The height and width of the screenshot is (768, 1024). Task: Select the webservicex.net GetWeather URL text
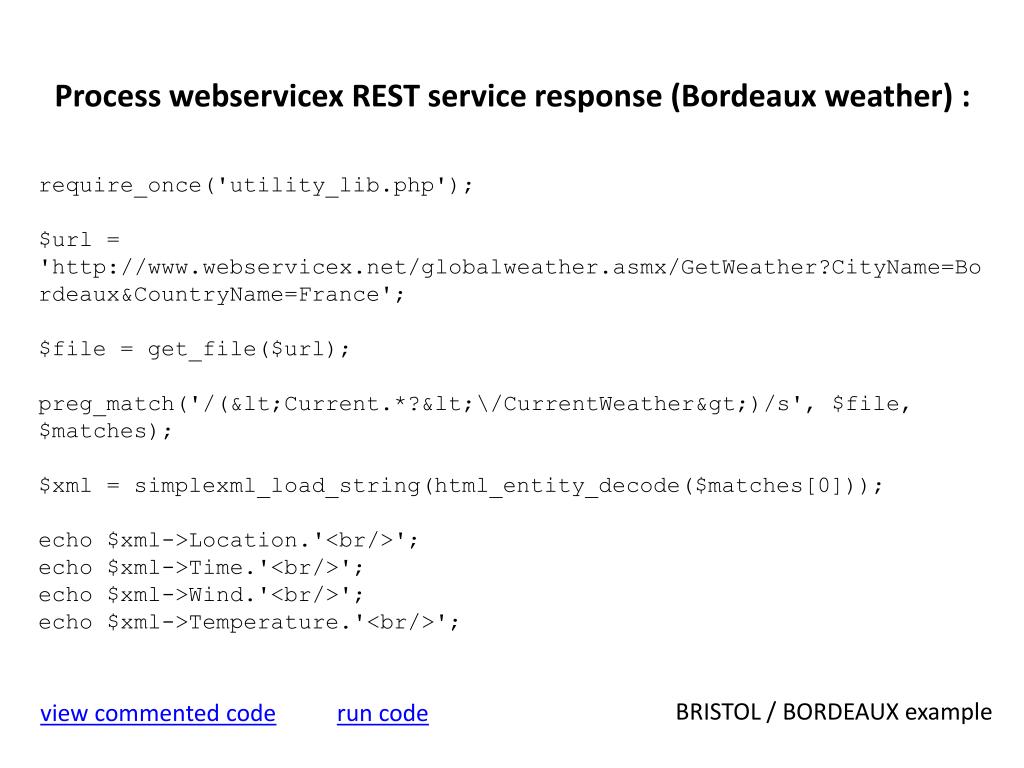point(510,268)
